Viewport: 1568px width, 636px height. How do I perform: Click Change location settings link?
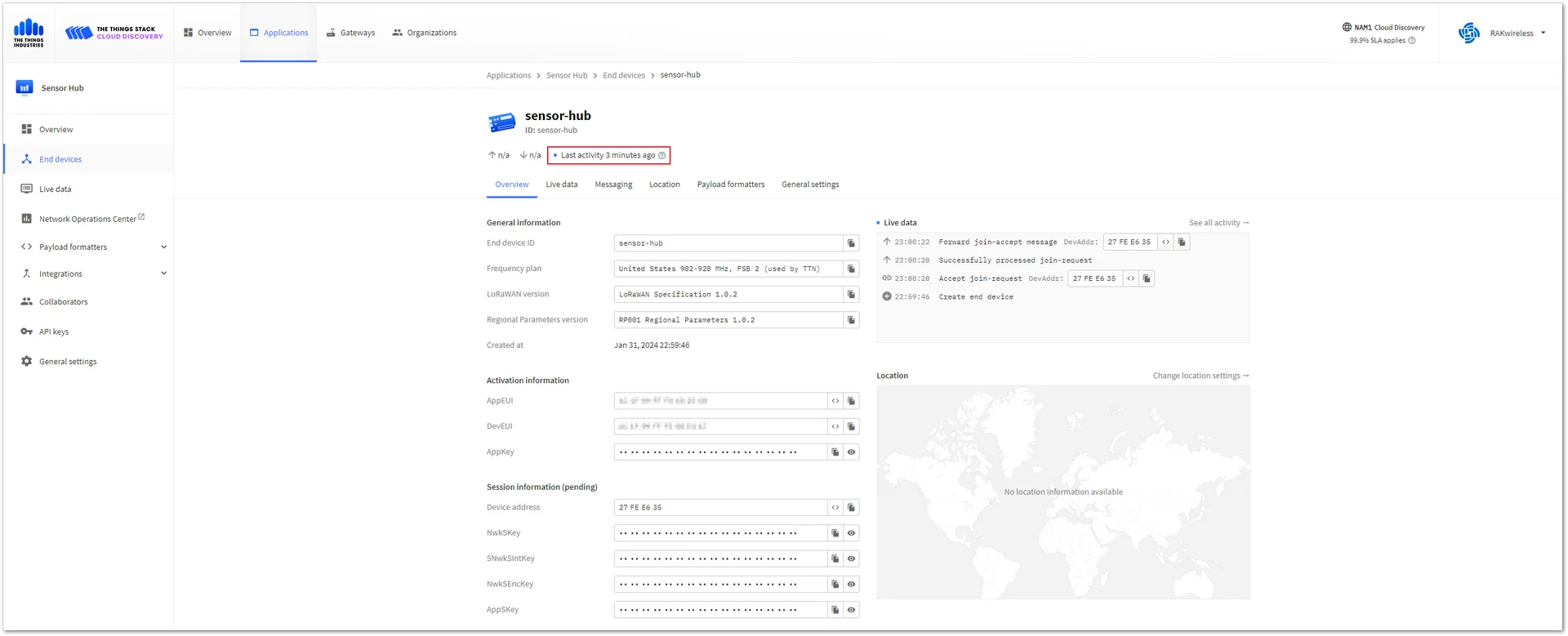tap(1200, 376)
